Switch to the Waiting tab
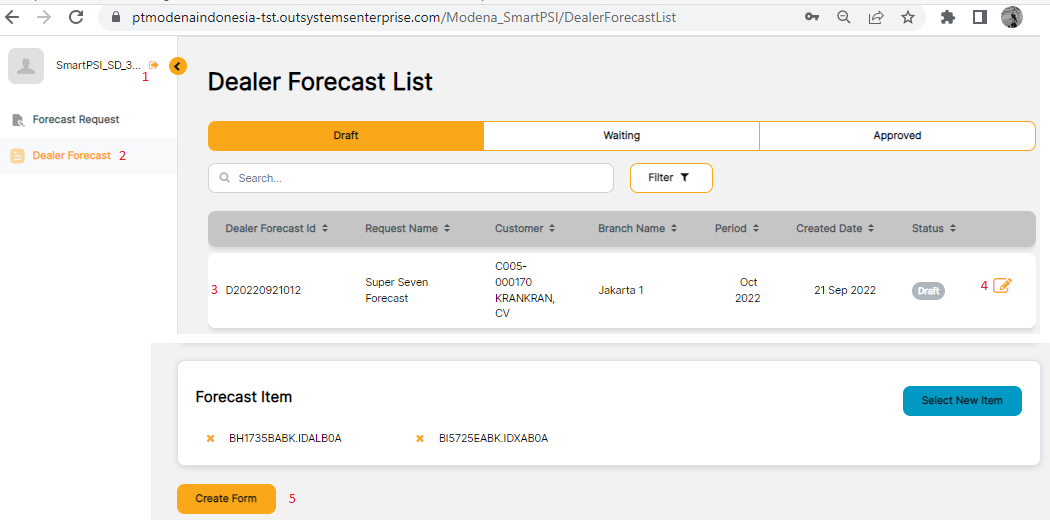 point(621,136)
